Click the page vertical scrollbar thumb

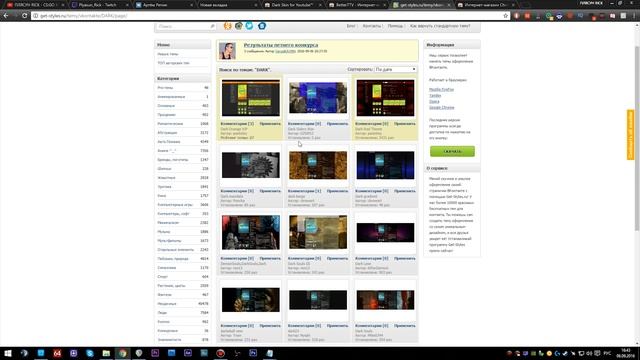tap(637, 139)
